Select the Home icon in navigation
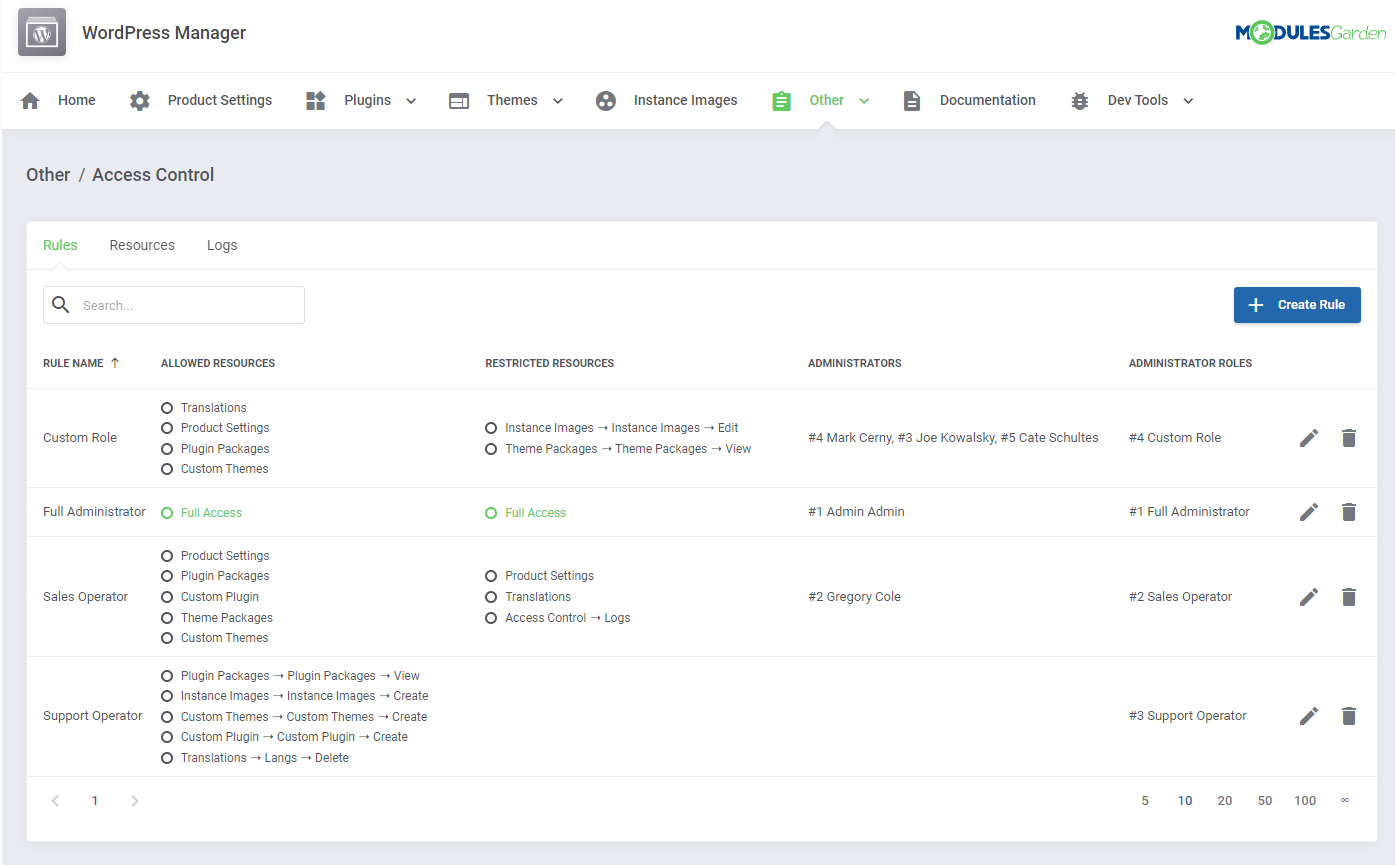The width and height of the screenshot is (1395, 865). click(30, 100)
